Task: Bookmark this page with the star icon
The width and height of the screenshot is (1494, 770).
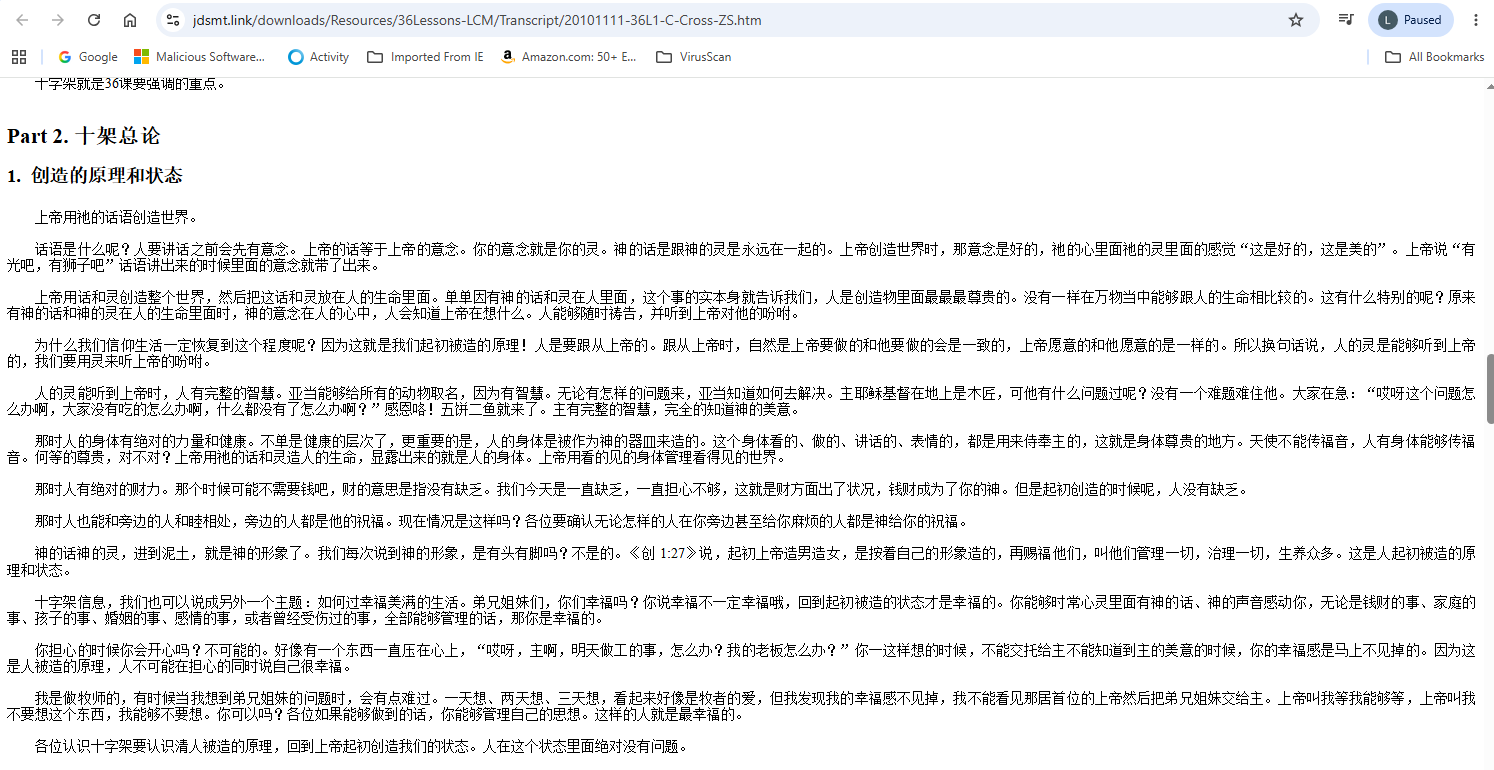Action: 1296,20
